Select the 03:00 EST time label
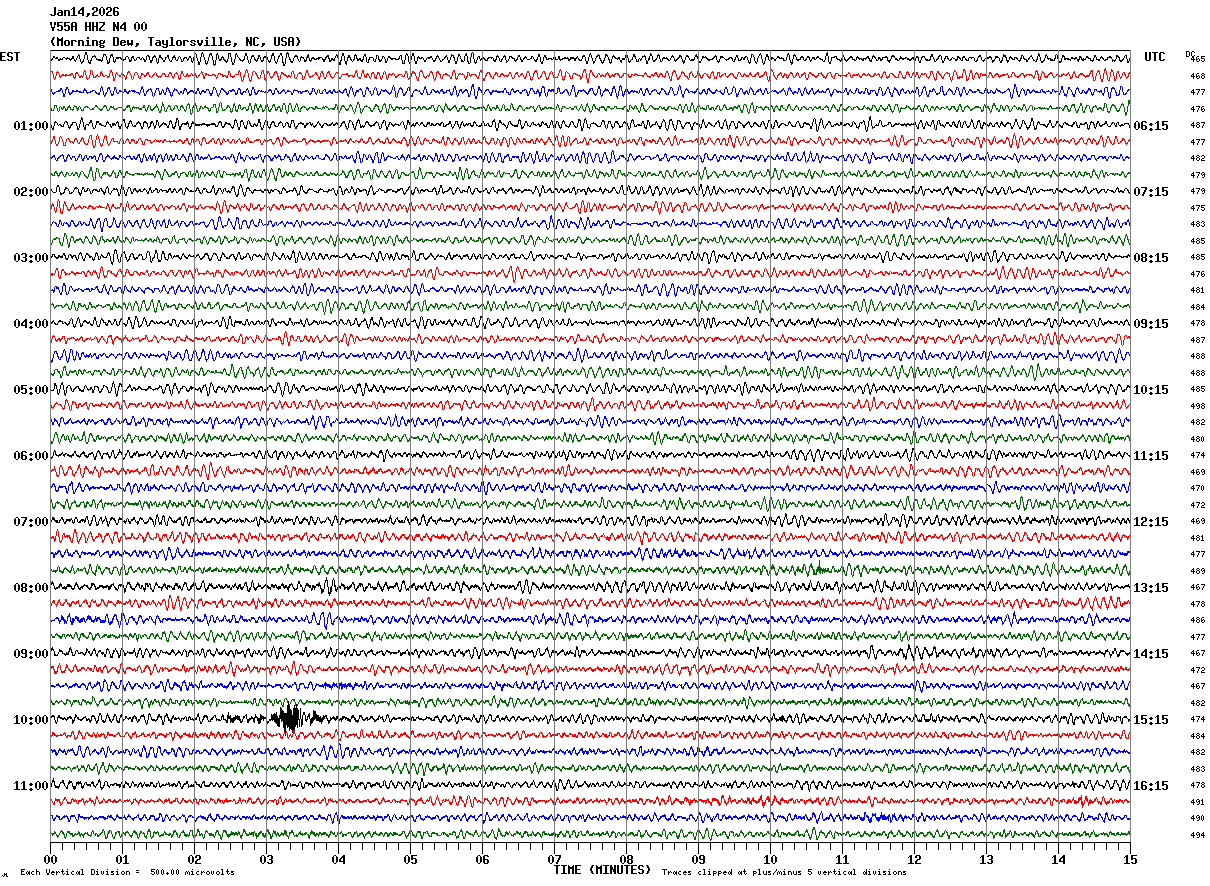Screen dimensions: 1210x886 31,258
